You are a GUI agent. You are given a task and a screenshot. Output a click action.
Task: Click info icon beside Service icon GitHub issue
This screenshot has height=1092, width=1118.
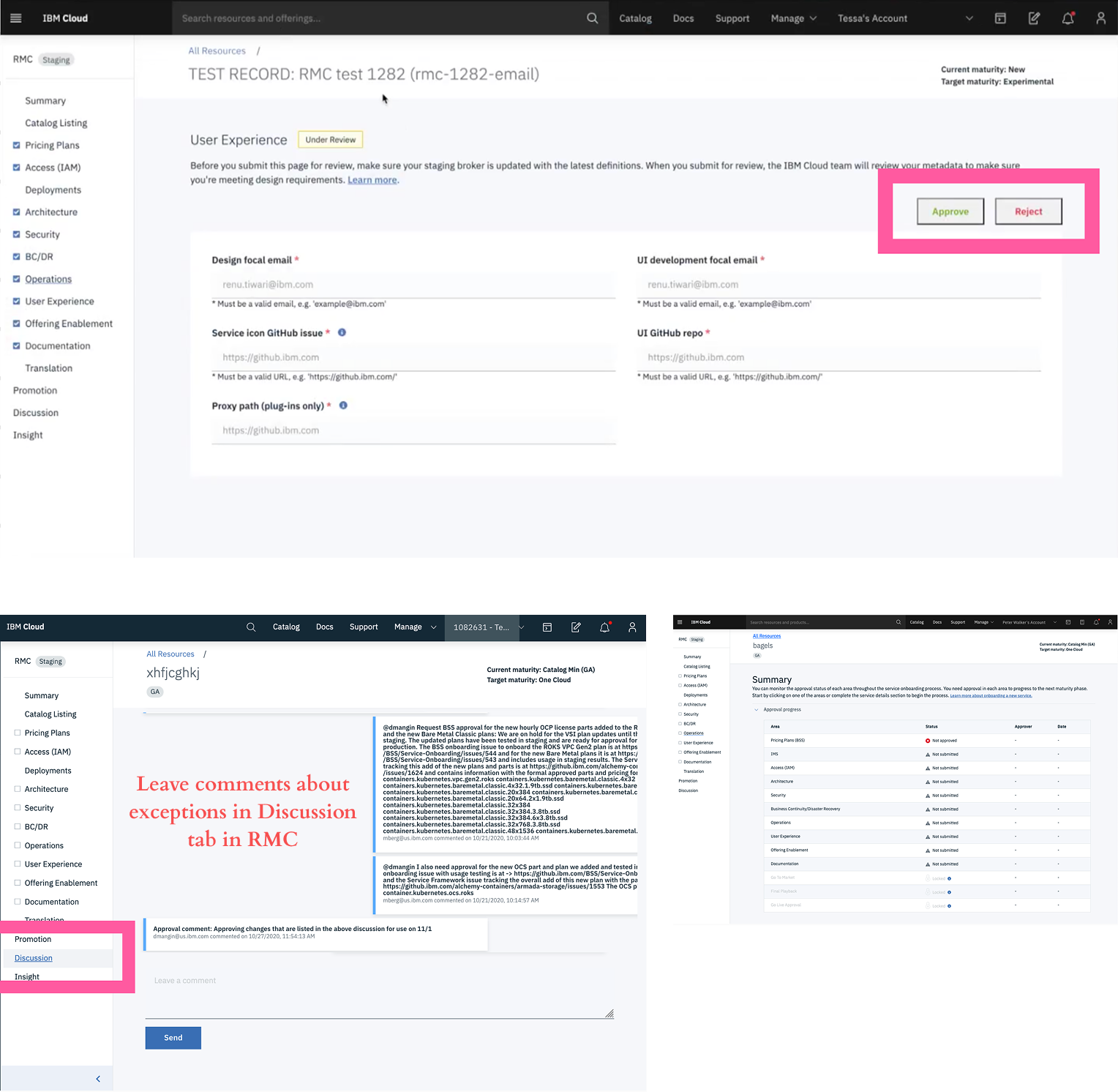coord(342,332)
